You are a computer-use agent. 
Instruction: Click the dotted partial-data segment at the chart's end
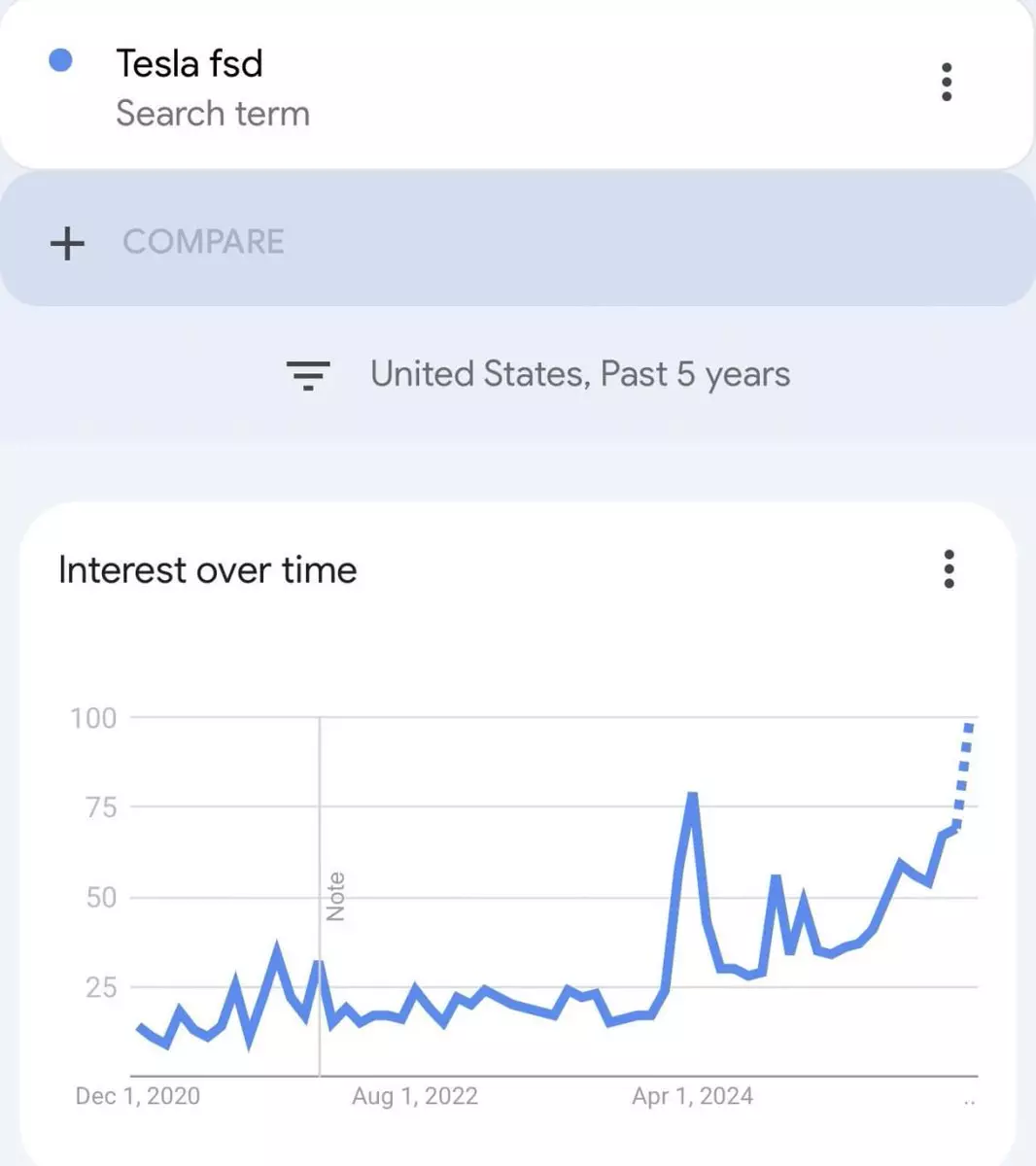coord(963,772)
